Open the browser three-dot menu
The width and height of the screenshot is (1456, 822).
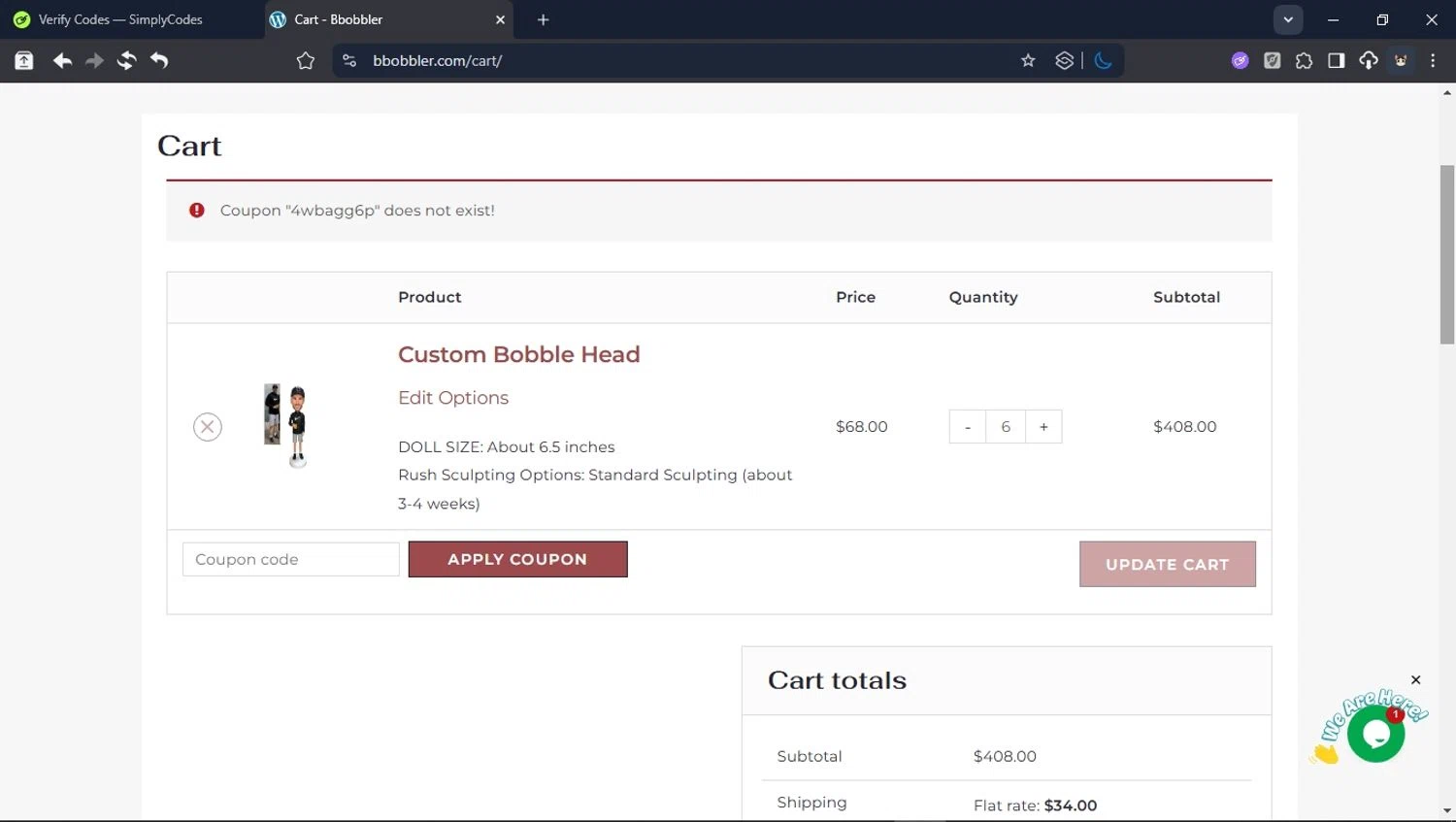(x=1433, y=60)
